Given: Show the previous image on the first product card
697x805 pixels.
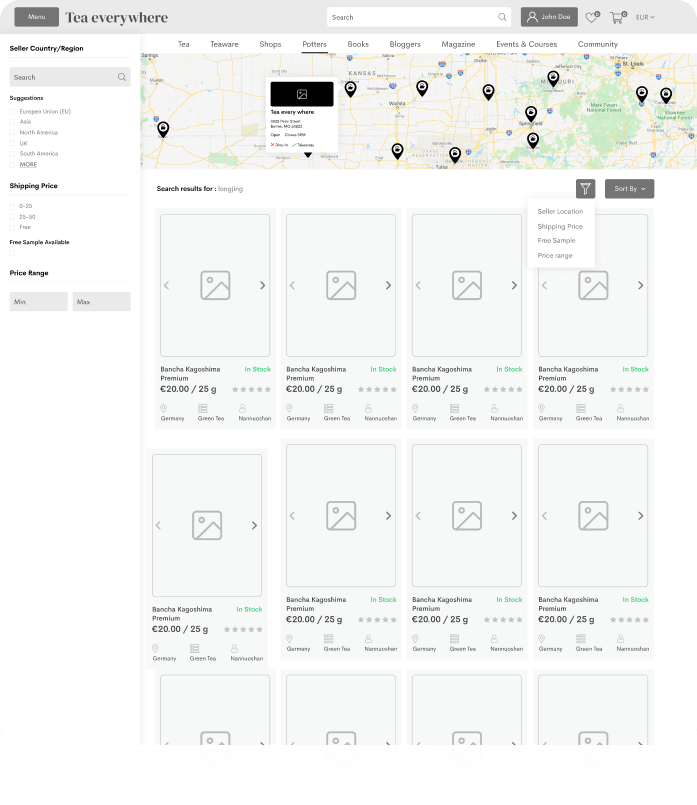Looking at the screenshot, I should click(x=167, y=285).
